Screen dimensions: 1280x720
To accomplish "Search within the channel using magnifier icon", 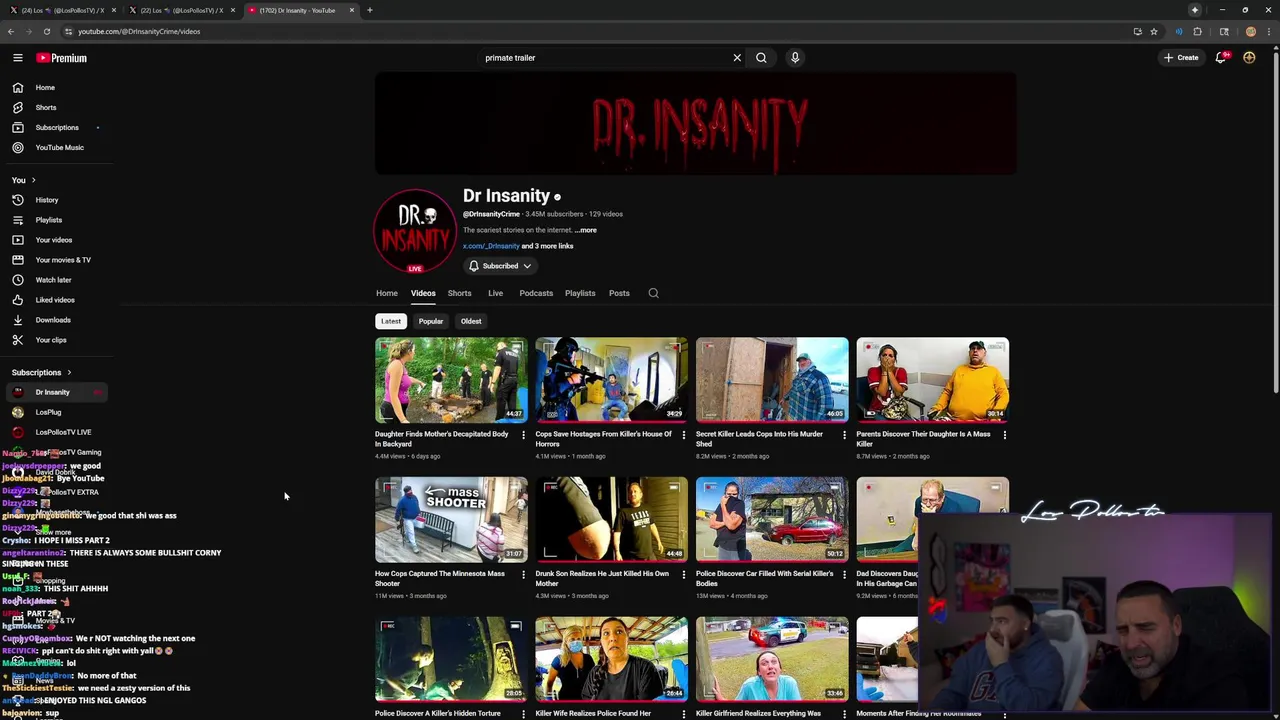I will 653,293.
